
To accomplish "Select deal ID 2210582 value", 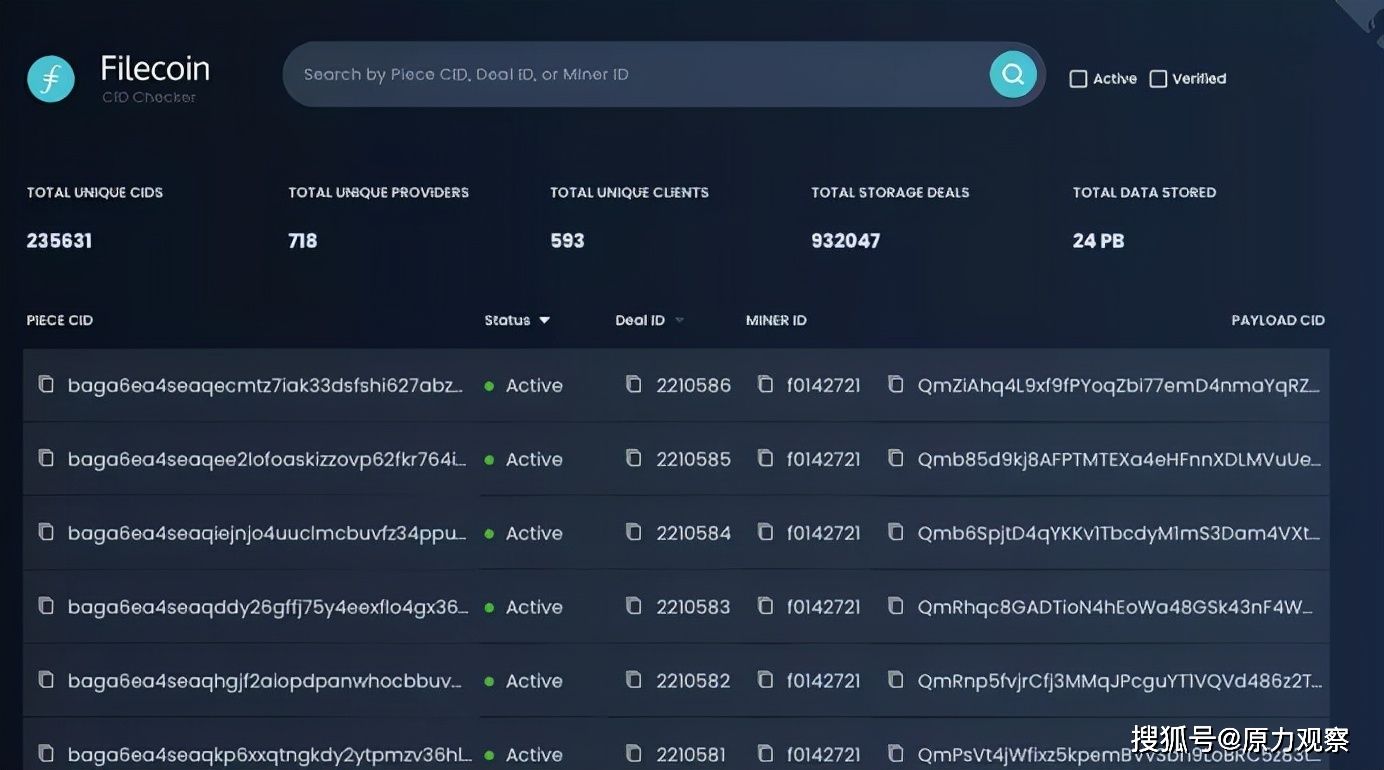I will (694, 682).
